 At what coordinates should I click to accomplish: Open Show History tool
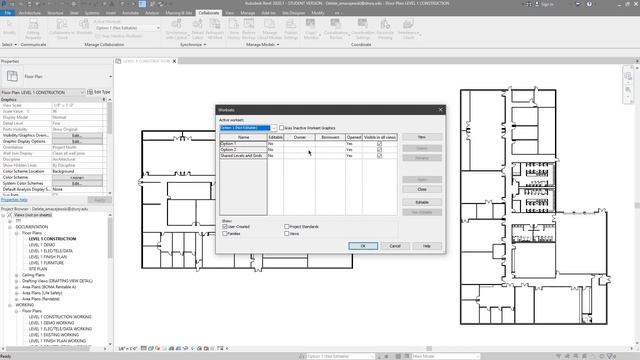[x=234, y=29]
